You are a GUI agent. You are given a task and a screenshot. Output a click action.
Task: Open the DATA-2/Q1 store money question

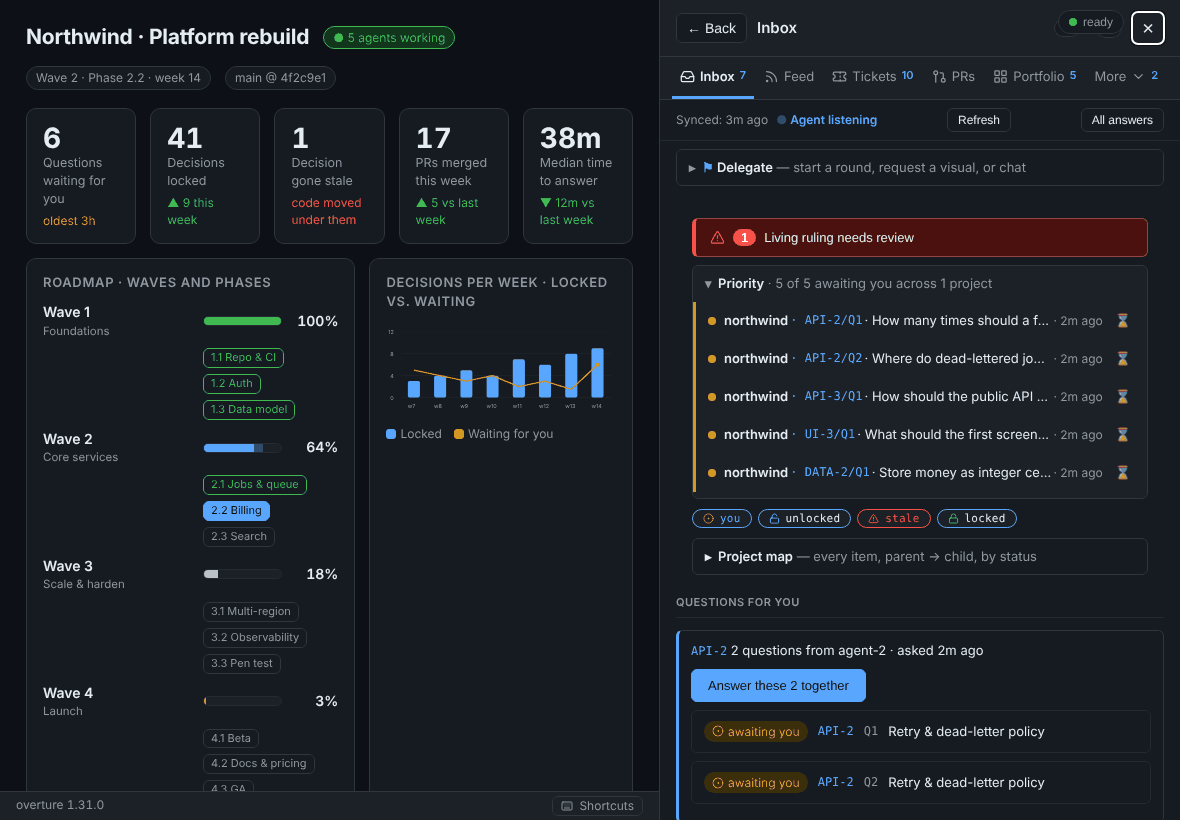[920, 472]
